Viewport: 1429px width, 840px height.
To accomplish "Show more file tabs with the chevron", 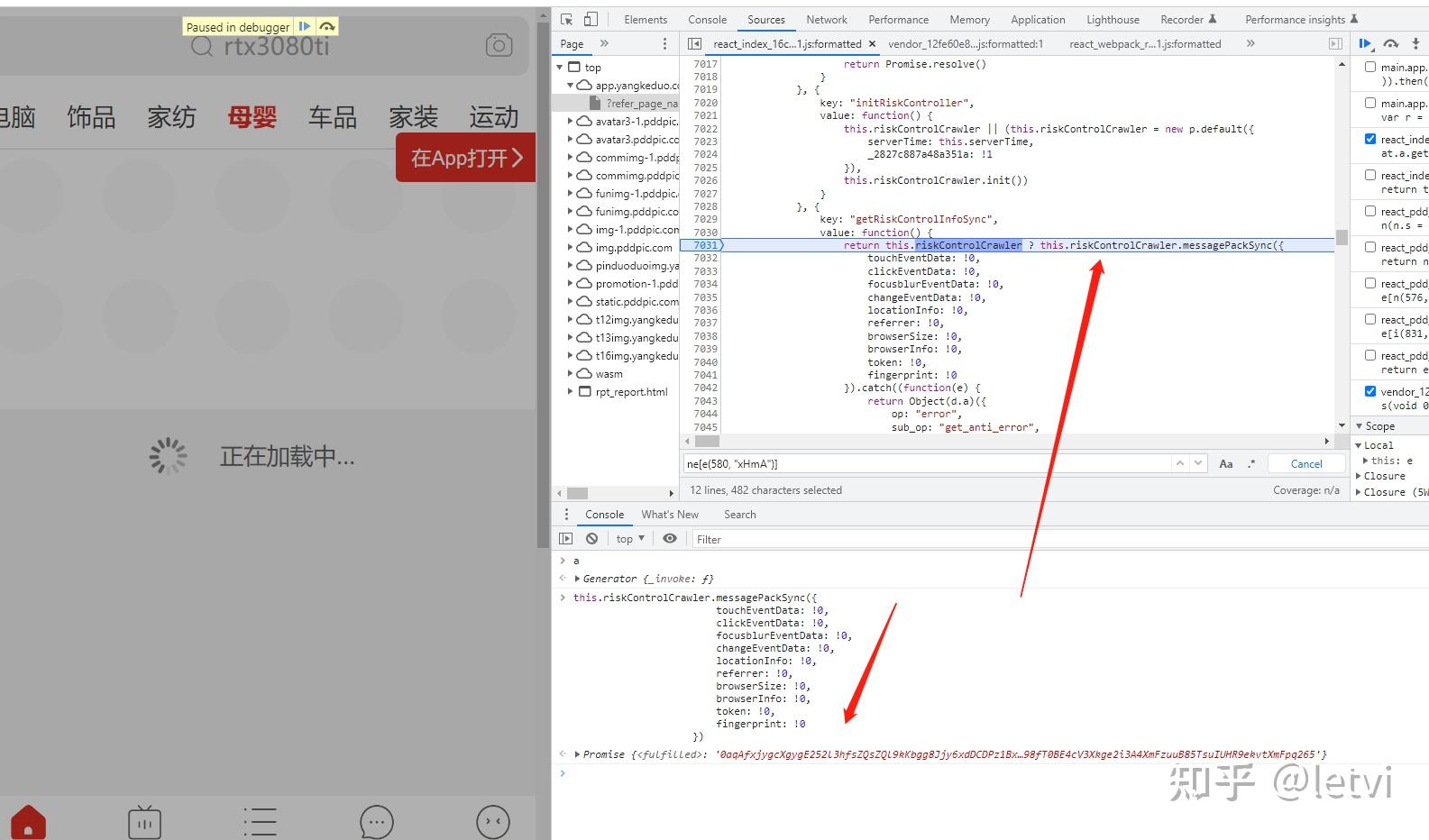I will click(x=1250, y=43).
